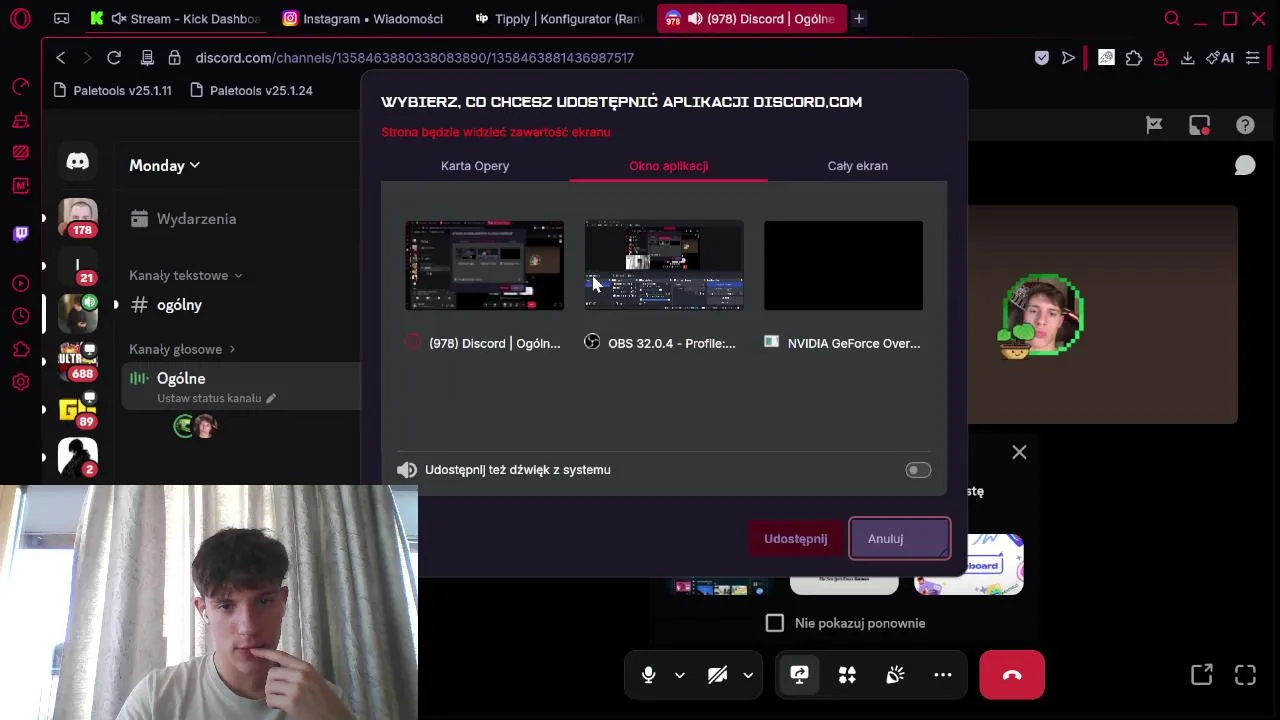The height and width of the screenshot is (720, 1280).
Task: Edit channel status pencil icon
Action: tap(271, 398)
